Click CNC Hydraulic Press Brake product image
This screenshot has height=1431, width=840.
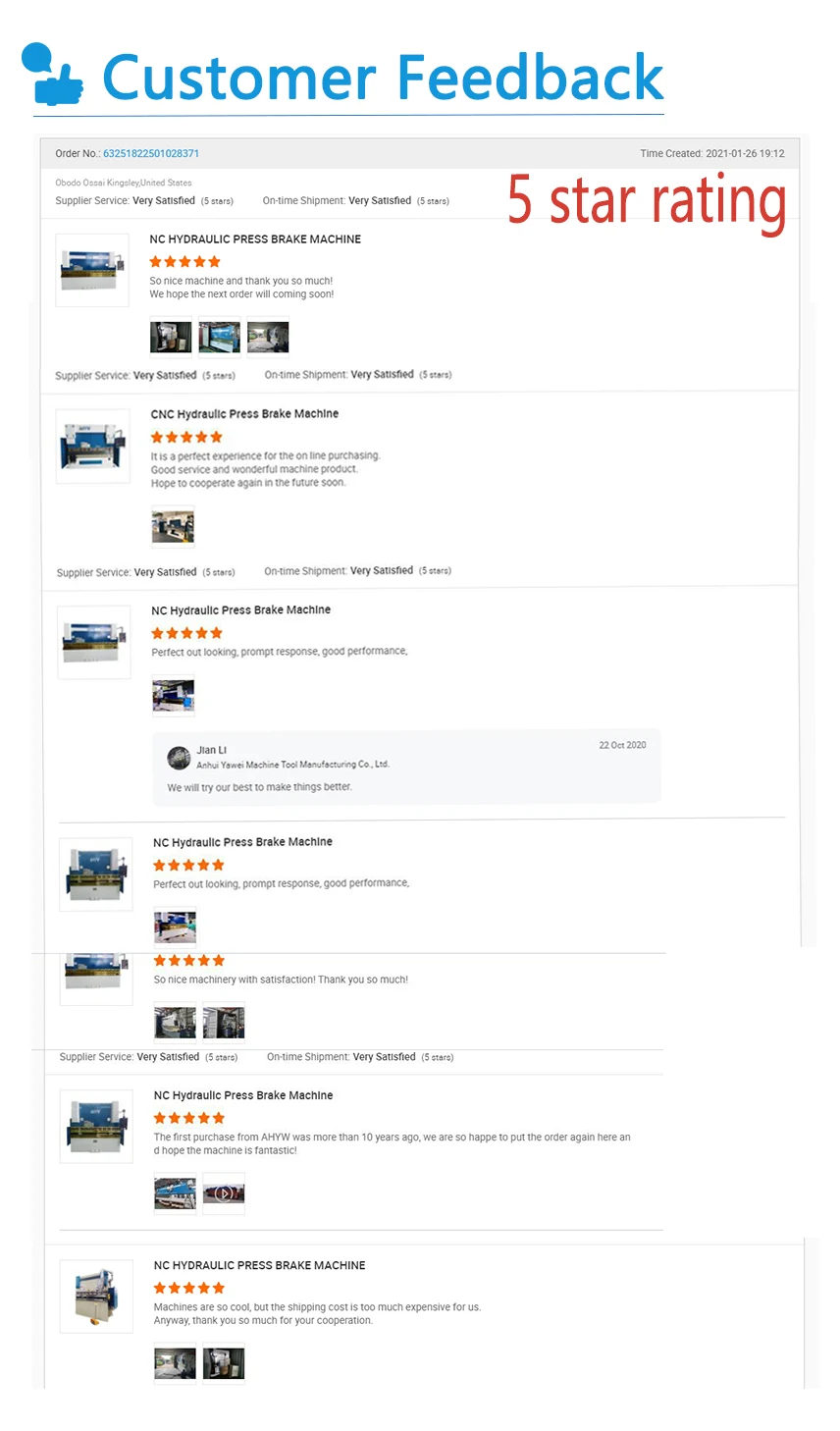(93, 446)
